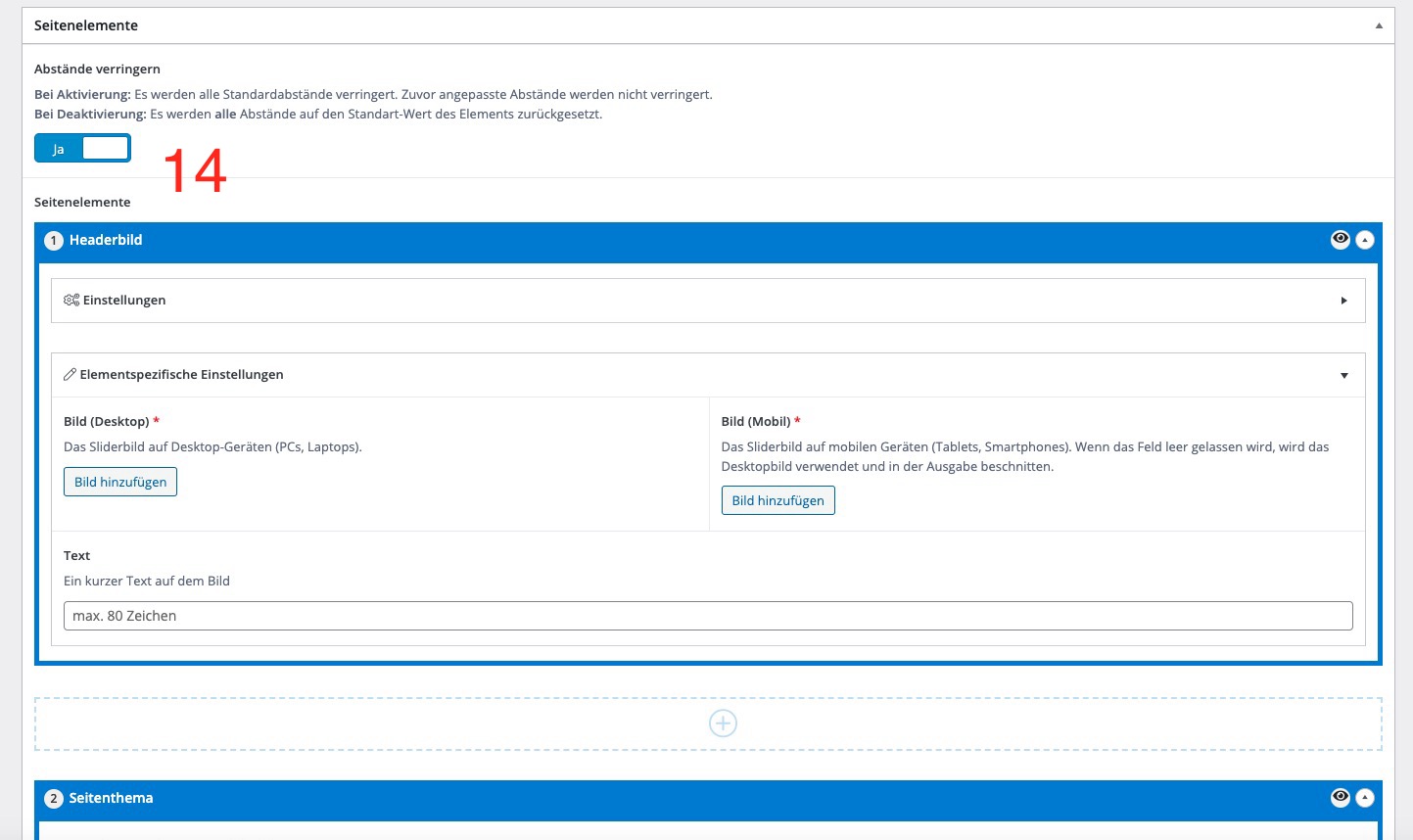This screenshot has width=1413, height=840.
Task: Click the pencil icon beside Elementspezifische Einstellungen
Action: (71, 375)
